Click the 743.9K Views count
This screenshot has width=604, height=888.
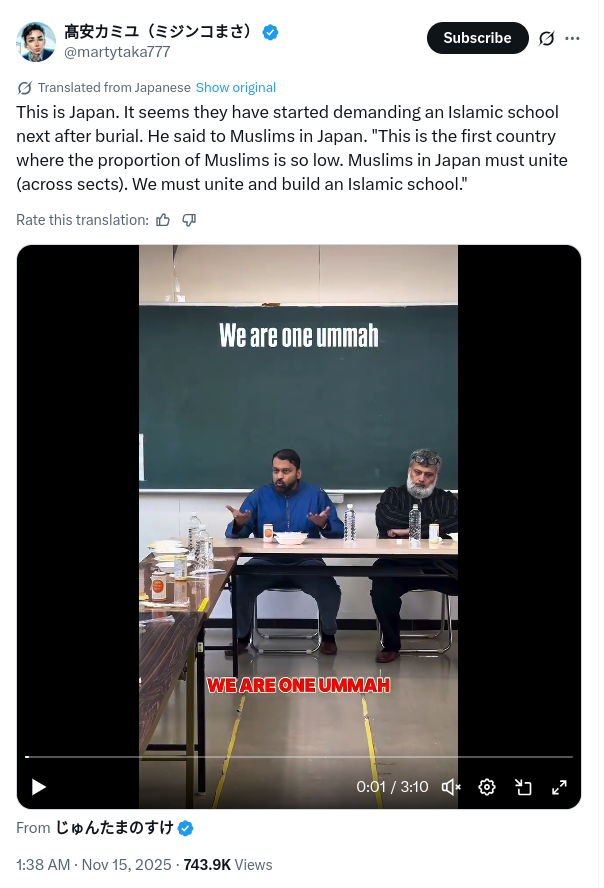[228, 865]
